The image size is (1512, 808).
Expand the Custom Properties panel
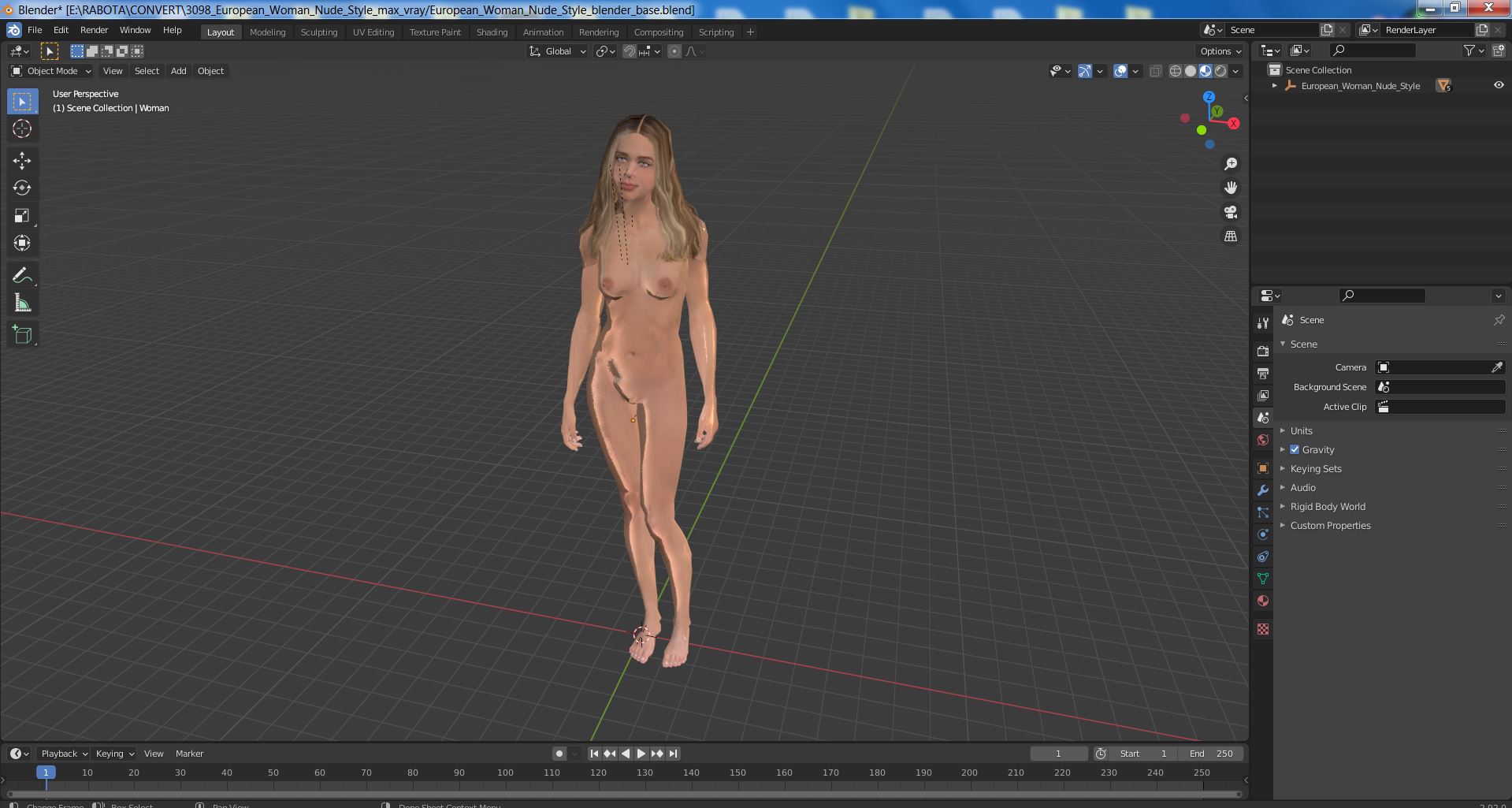click(x=1330, y=525)
